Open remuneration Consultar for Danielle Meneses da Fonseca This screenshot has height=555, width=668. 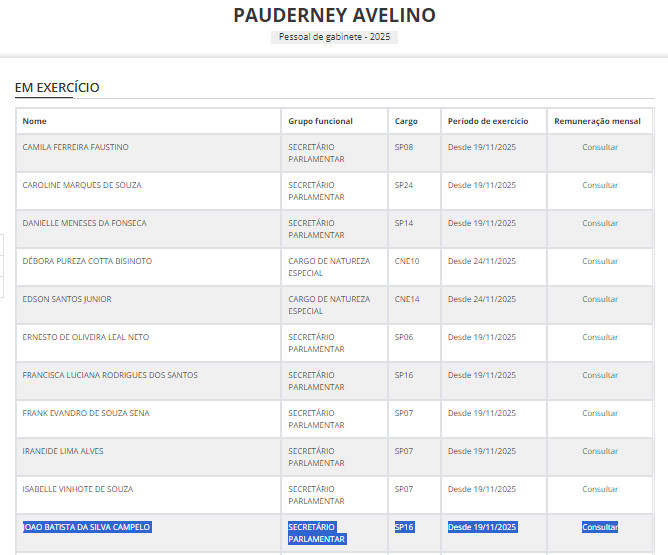click(x=600, y=223)
